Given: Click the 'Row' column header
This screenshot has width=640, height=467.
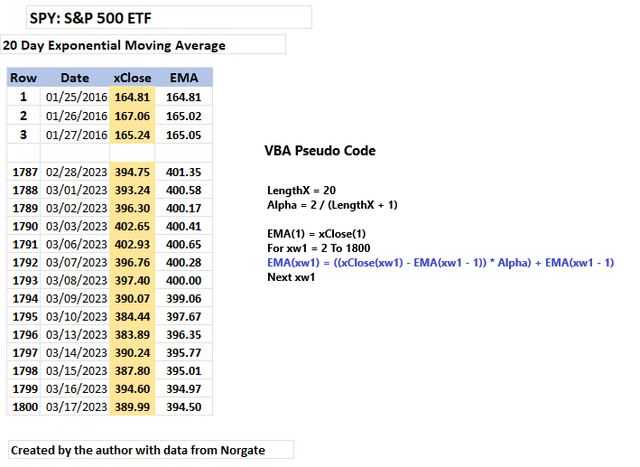Looking at the screenshot, I should tap(24, 78).
